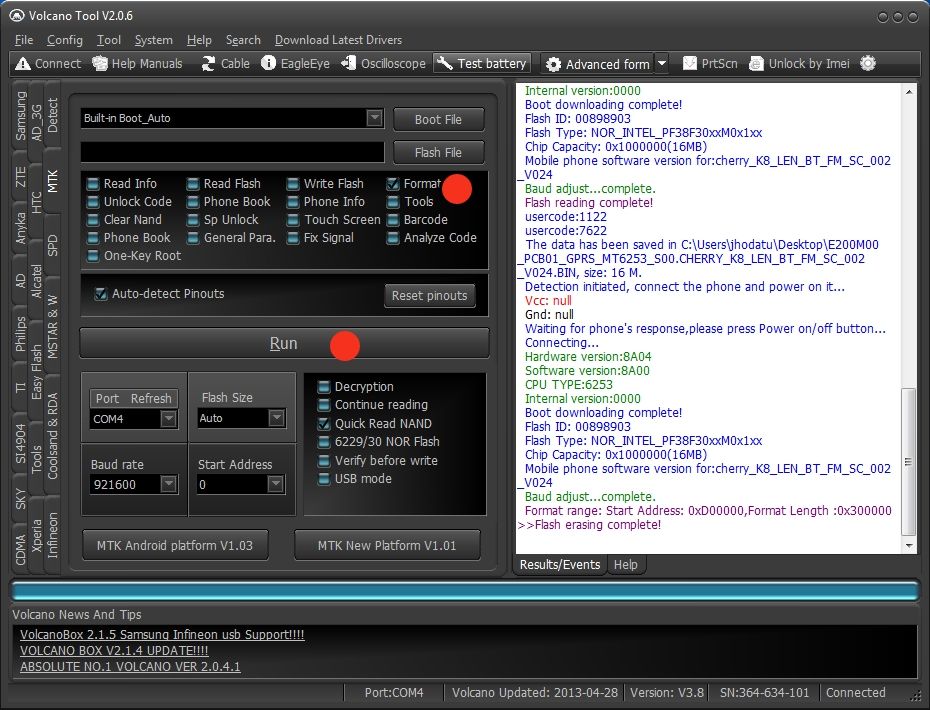Viewport: 930px width, 710px height.
Task: Open the Baud rate 921600 dropdown
Action: coord(168,484)
